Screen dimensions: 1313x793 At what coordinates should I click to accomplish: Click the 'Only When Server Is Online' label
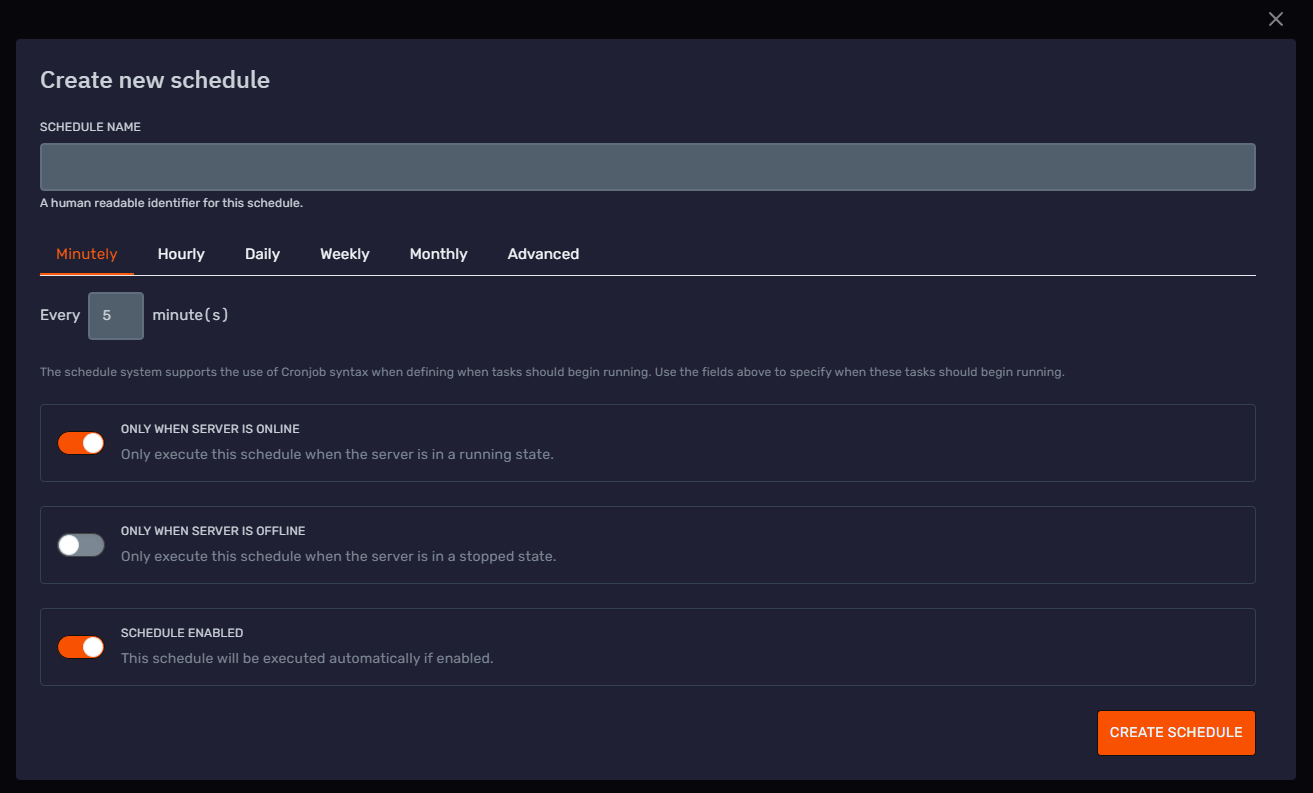pos(210,429)
